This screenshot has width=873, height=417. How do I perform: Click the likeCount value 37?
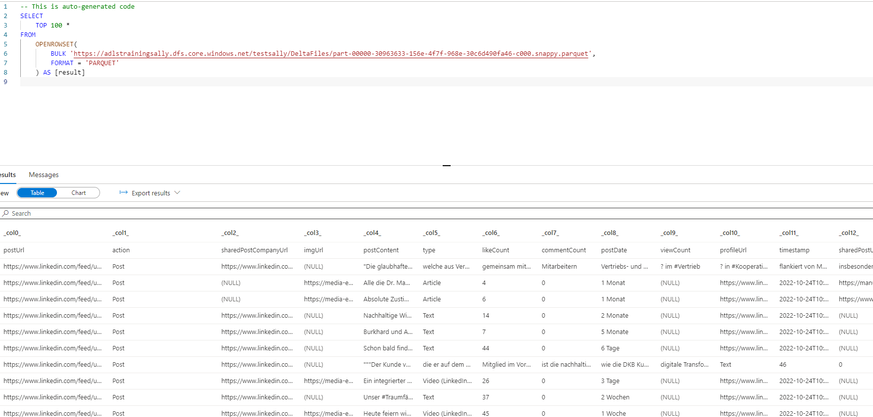coord(485,398)
